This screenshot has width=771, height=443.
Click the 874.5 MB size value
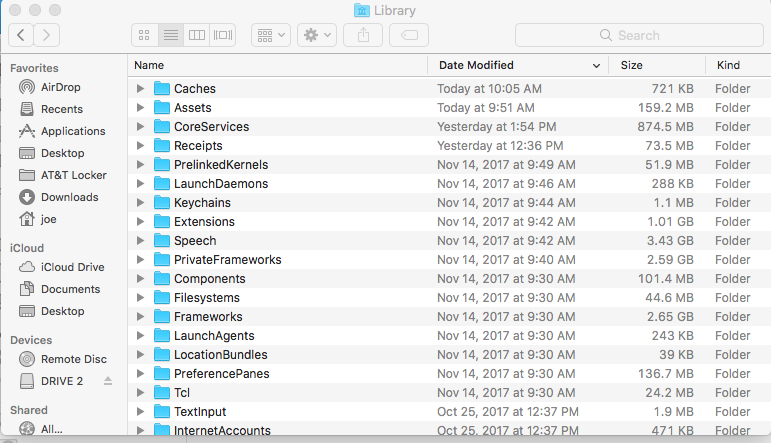click(665, 127)
